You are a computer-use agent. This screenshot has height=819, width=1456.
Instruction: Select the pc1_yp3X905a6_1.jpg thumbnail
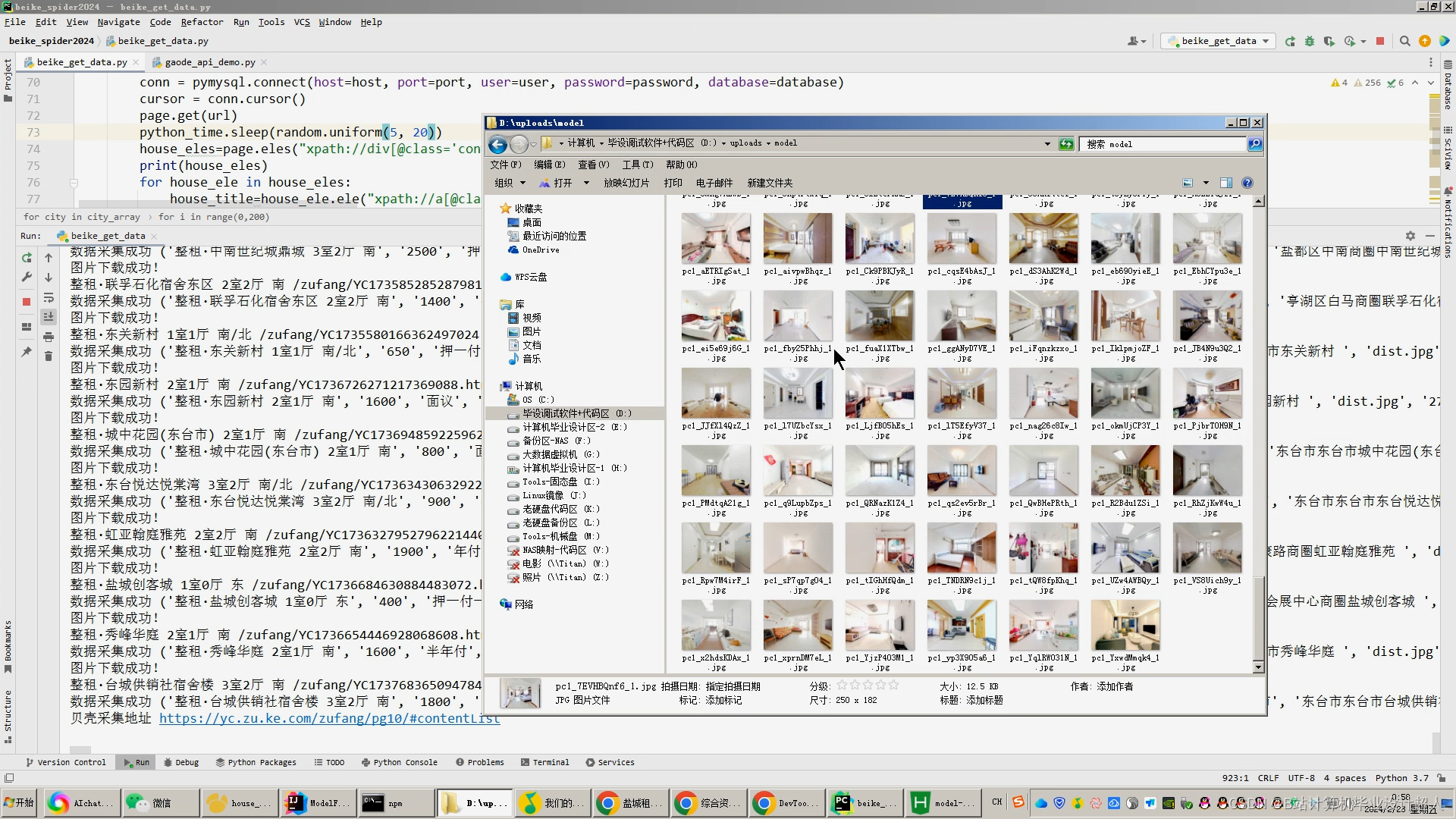point(962,626)
